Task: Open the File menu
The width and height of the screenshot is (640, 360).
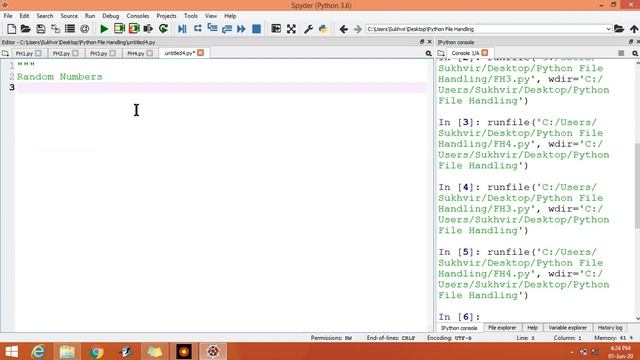Action: 8,16
